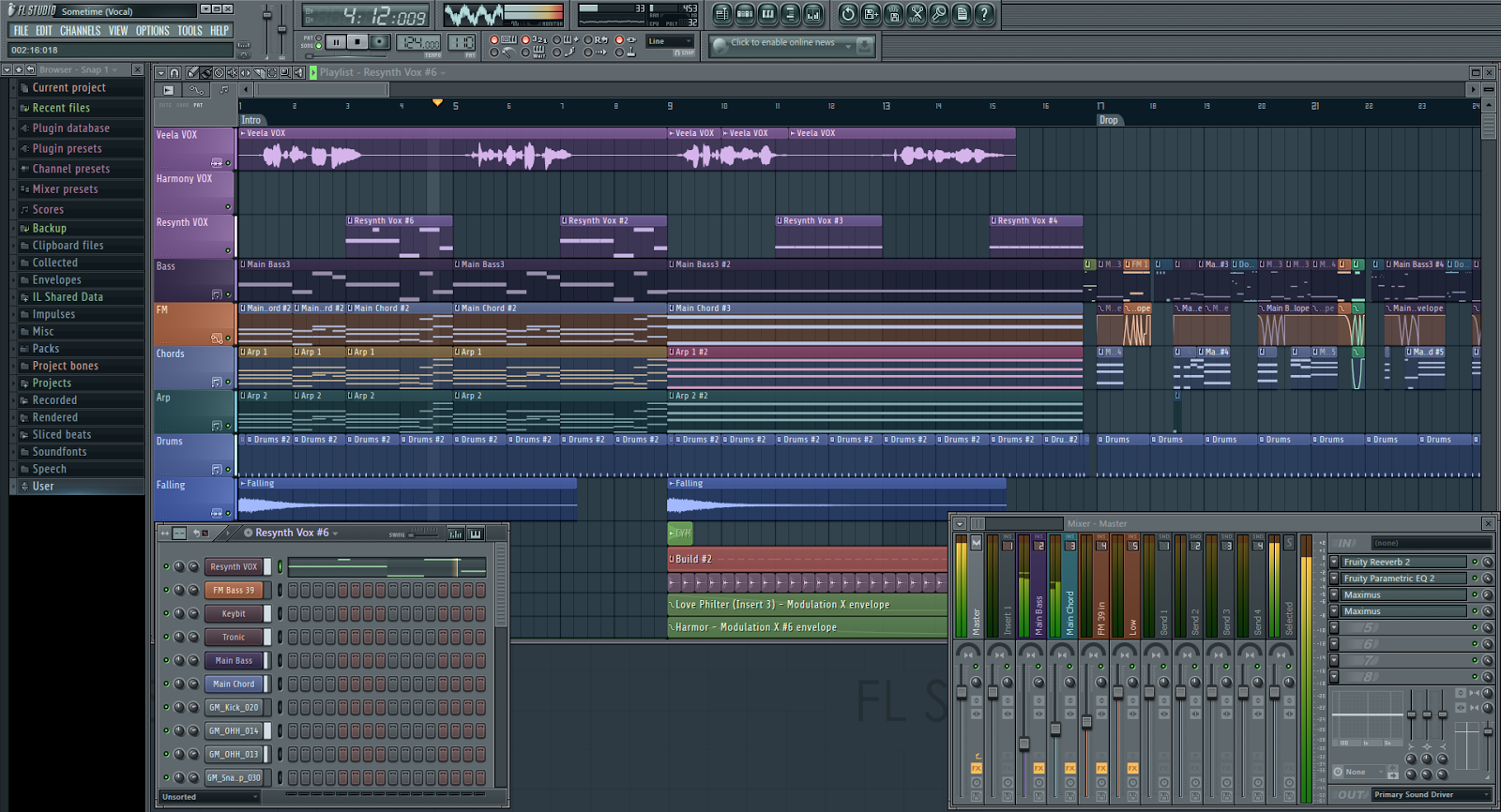Viewport: 1501px width, 812px height.
Task: Toggle the magnet snap icon in Playlist
Action: (174, 72)
